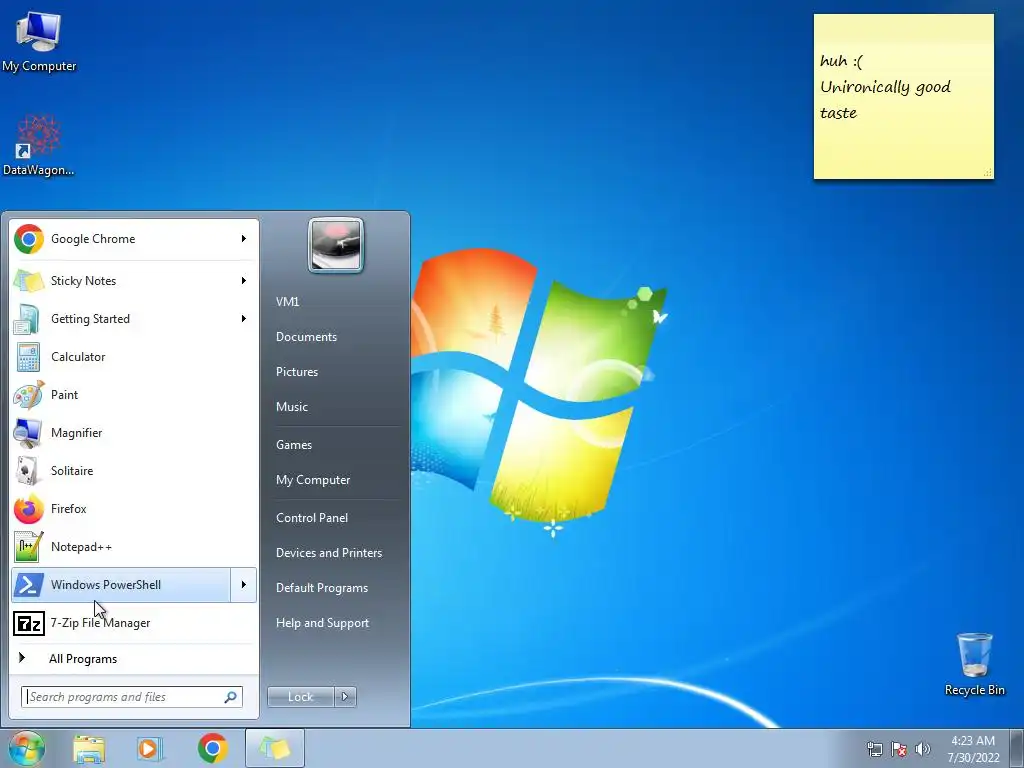Image resolution: width=1024 pixels, height=768 pixels.
Task: Click the "Paint" label text
Action: point(64,394)
